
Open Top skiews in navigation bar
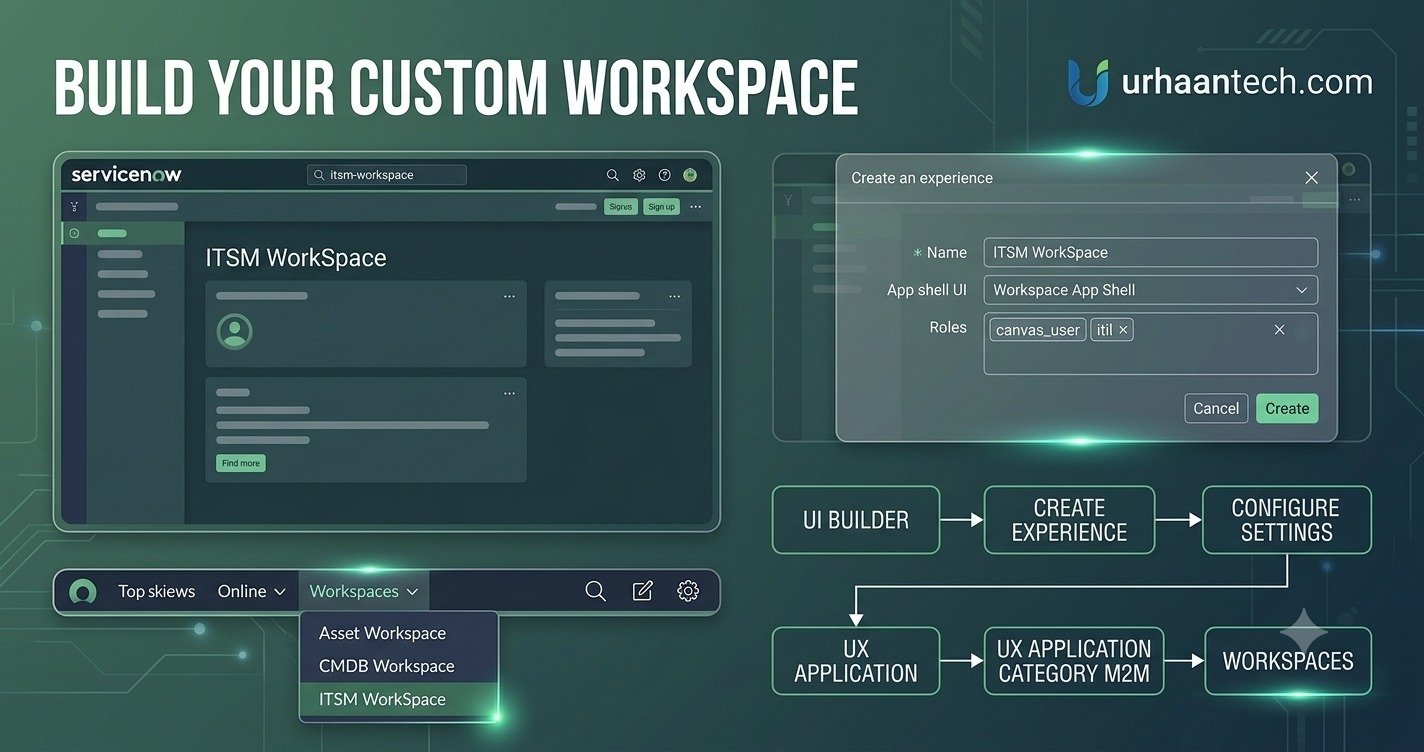pos(156,591)
